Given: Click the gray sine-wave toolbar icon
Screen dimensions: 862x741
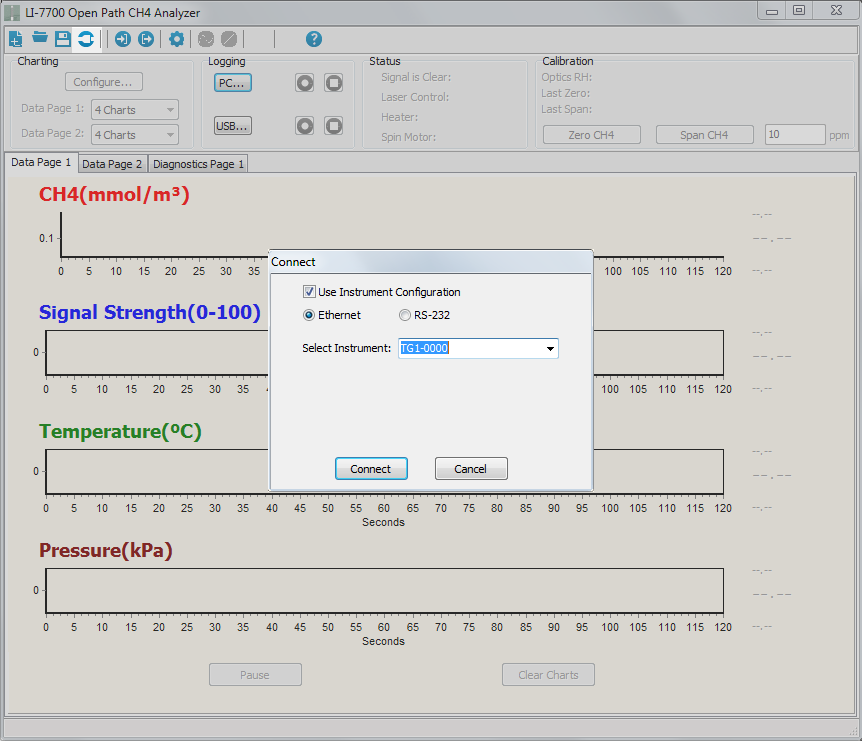Looking at the screenshot, I should pos(206,39).
